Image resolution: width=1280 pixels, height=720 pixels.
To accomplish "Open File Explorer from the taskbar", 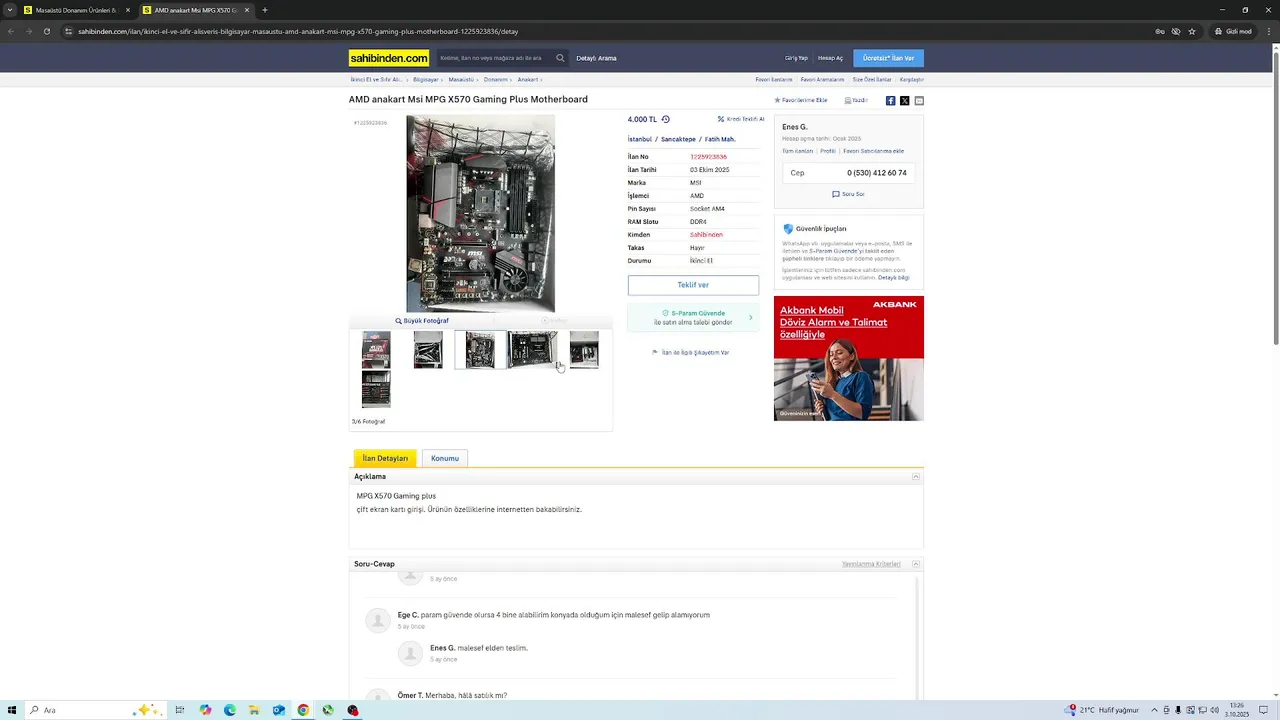I will (x=254, y=710).
